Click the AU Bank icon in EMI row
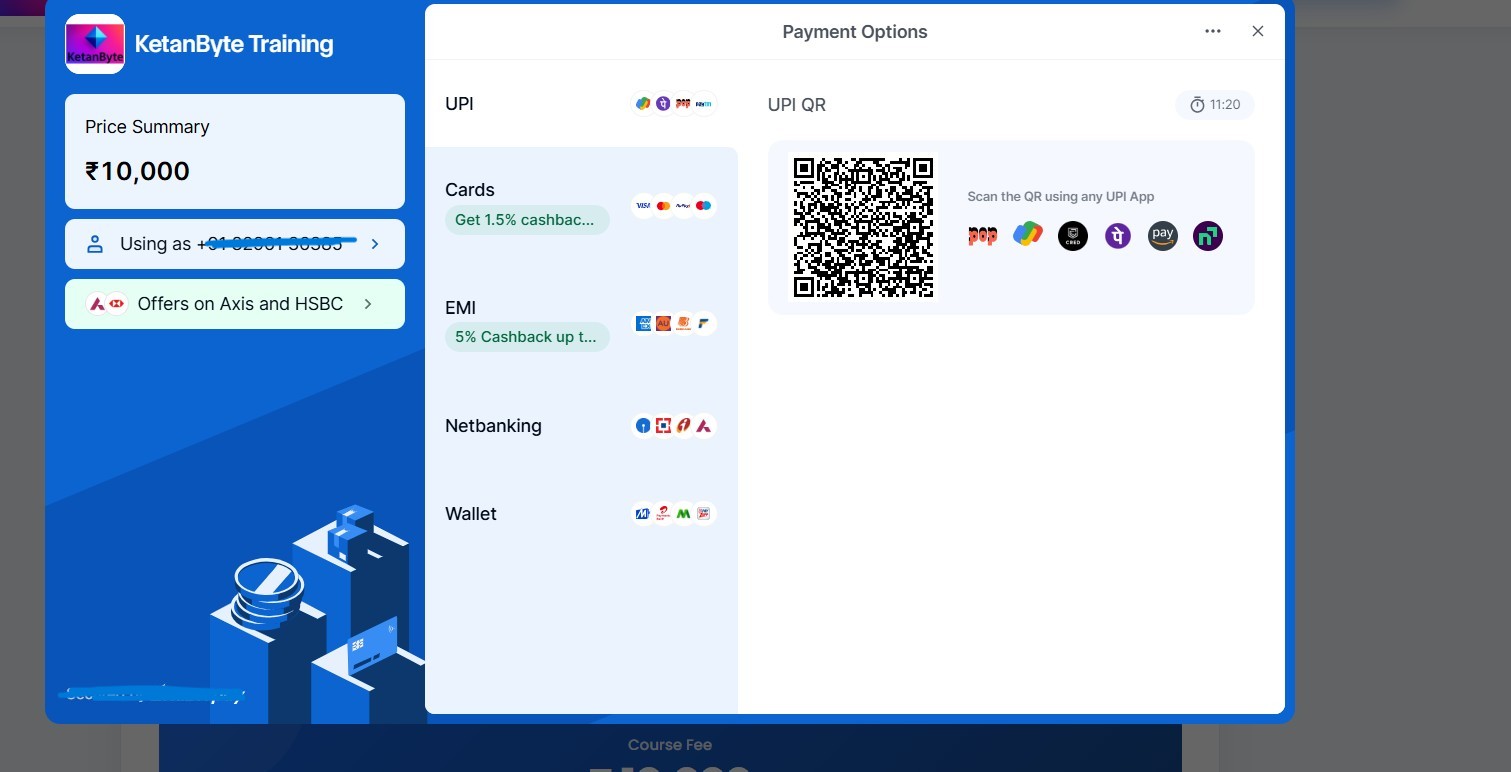 663,323
